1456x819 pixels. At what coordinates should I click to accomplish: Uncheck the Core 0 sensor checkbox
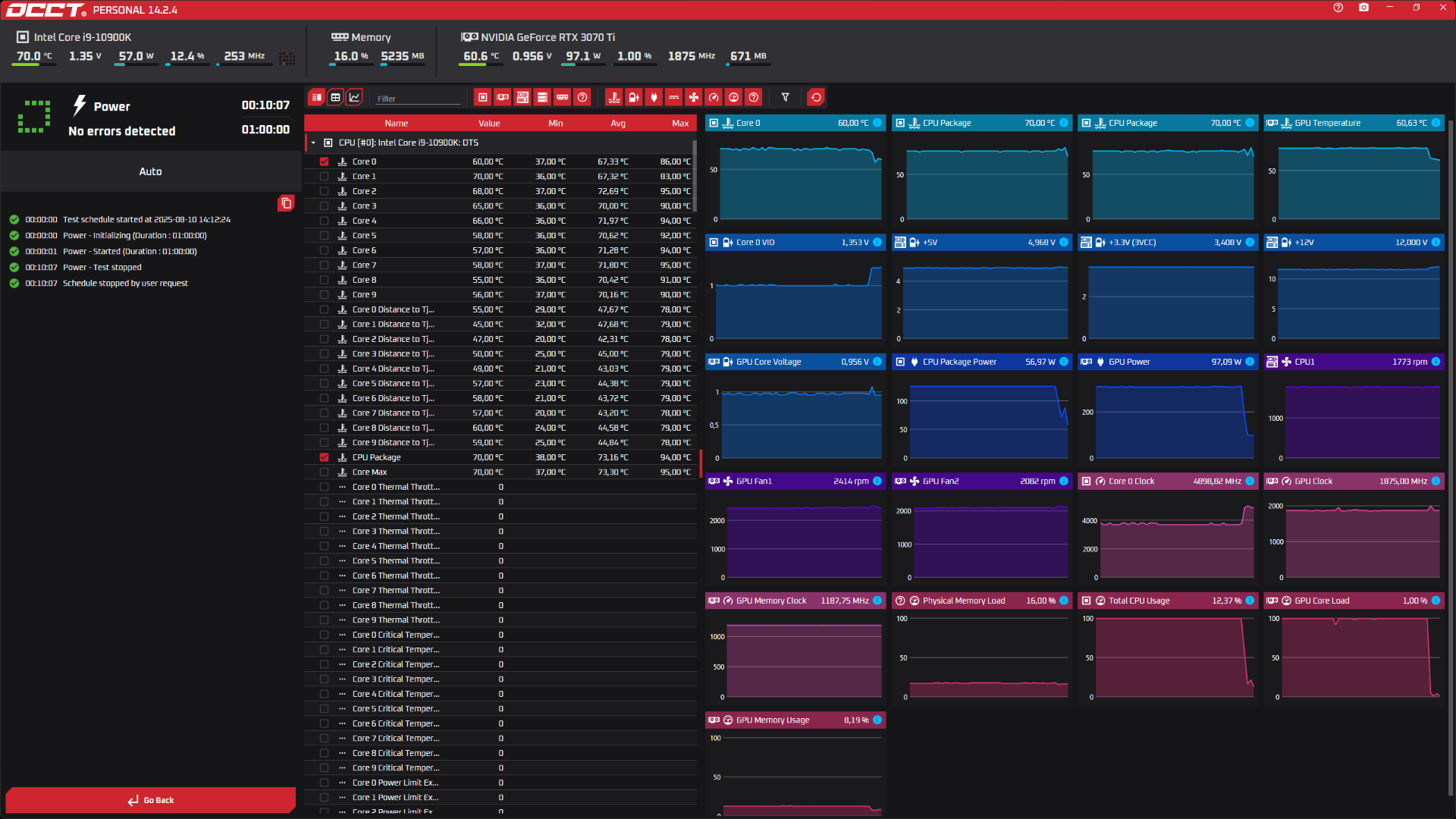pos(325,162)
